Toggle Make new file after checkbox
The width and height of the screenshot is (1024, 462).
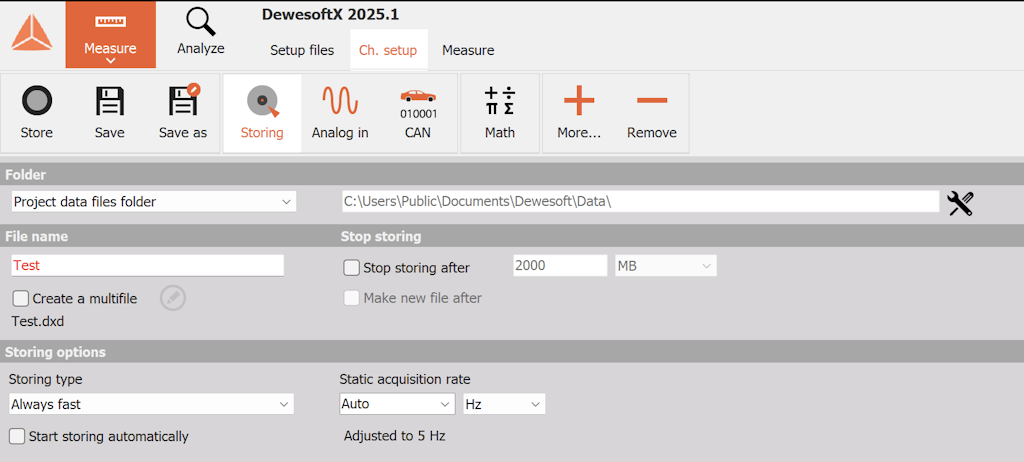(351, 298)
